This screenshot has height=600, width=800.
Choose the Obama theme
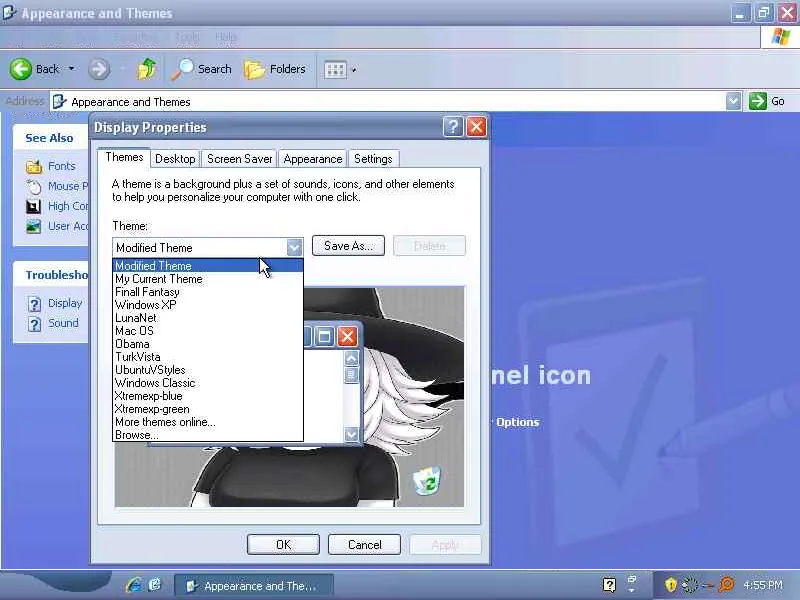[x=208, y=344]
